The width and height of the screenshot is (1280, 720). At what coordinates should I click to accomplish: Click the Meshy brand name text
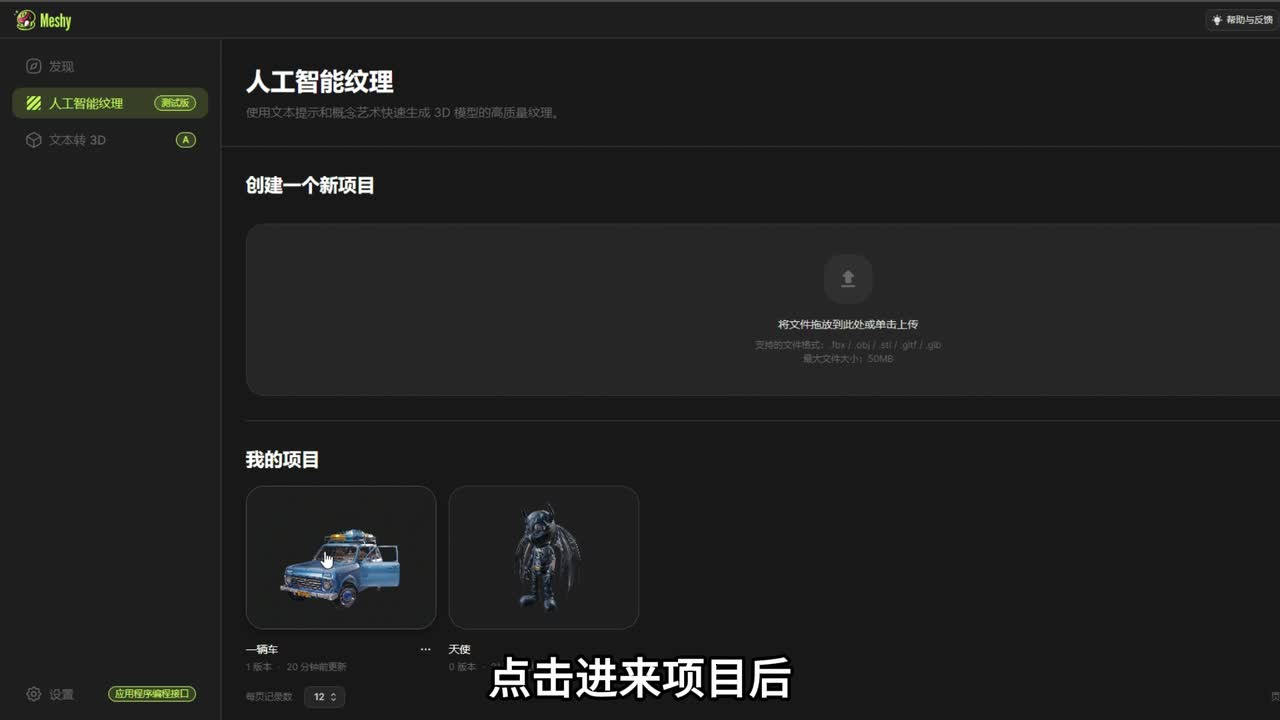coord(56,20)
